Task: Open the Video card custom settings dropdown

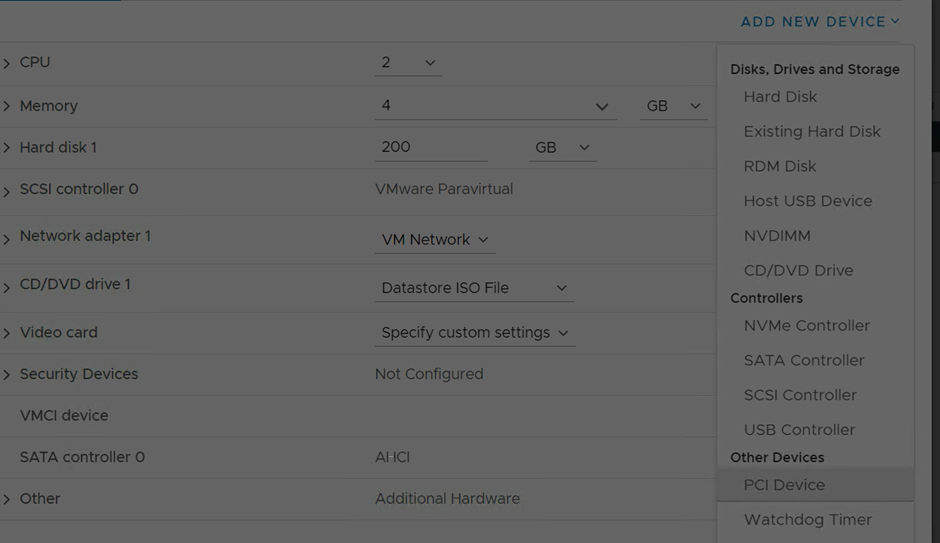Action: tap(474, 333)
